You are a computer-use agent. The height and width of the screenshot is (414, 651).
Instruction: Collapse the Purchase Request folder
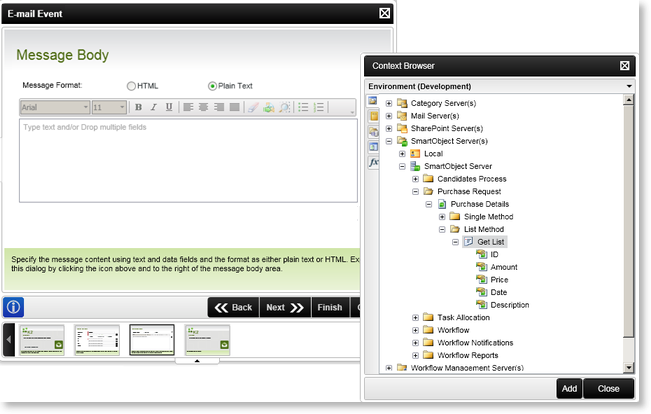pos(415,191)
